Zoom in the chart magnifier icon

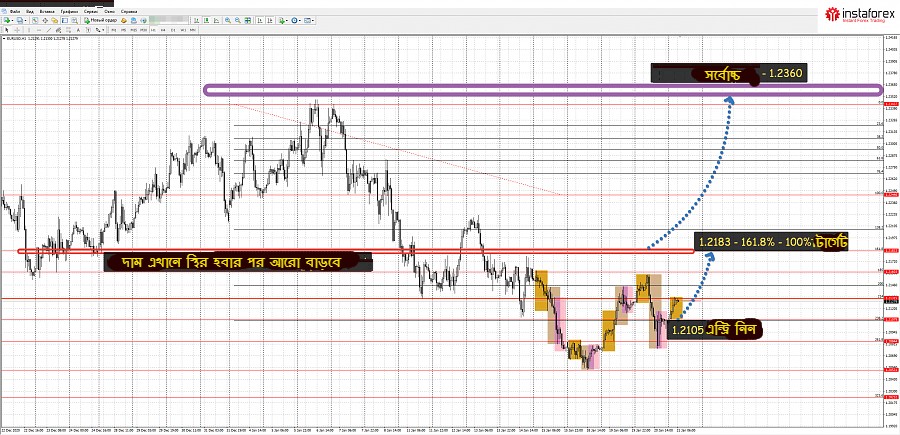tap(227, 21)
